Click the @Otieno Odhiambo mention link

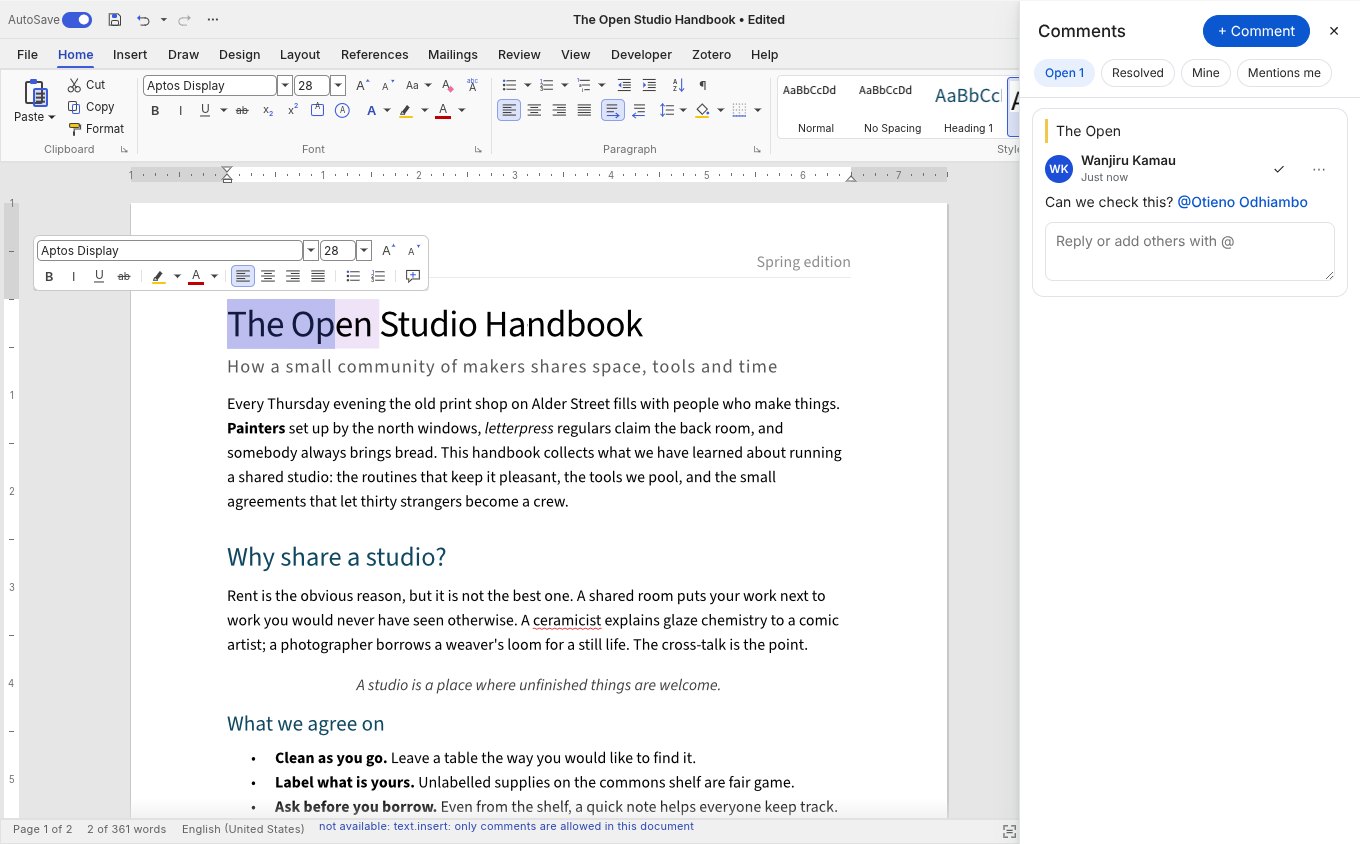click(x=1242, y=202)
